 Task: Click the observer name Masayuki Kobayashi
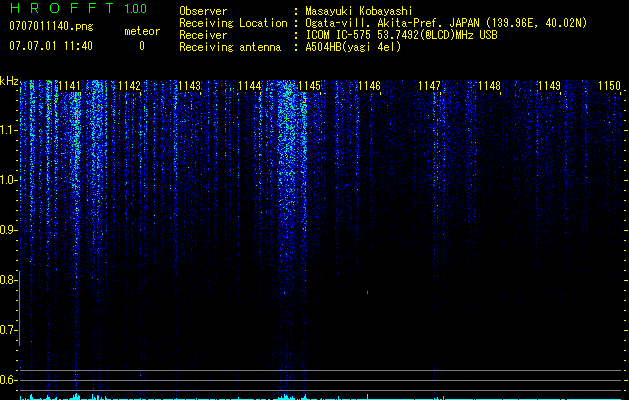click(359, 11)
